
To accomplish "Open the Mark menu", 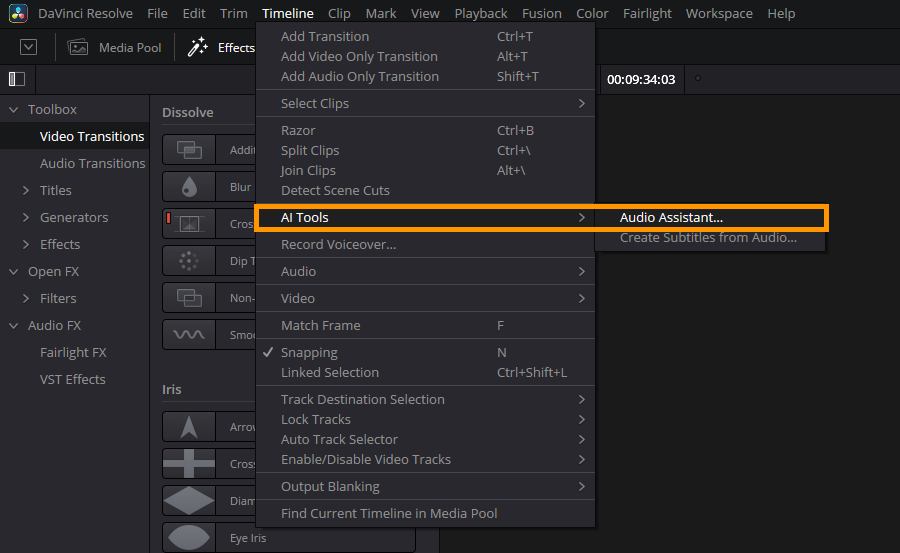I will [x=381, y=13].
